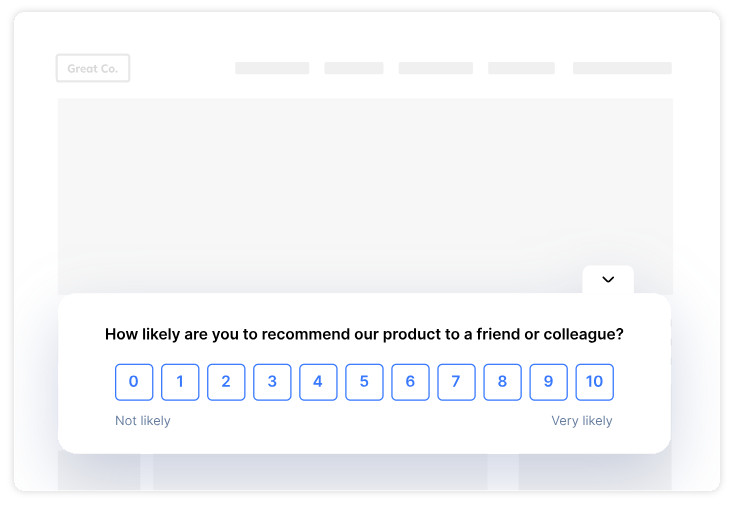Pick rating 2 on the survey
The width and height of the screenshot is (738, 508).
pos(226,382)
